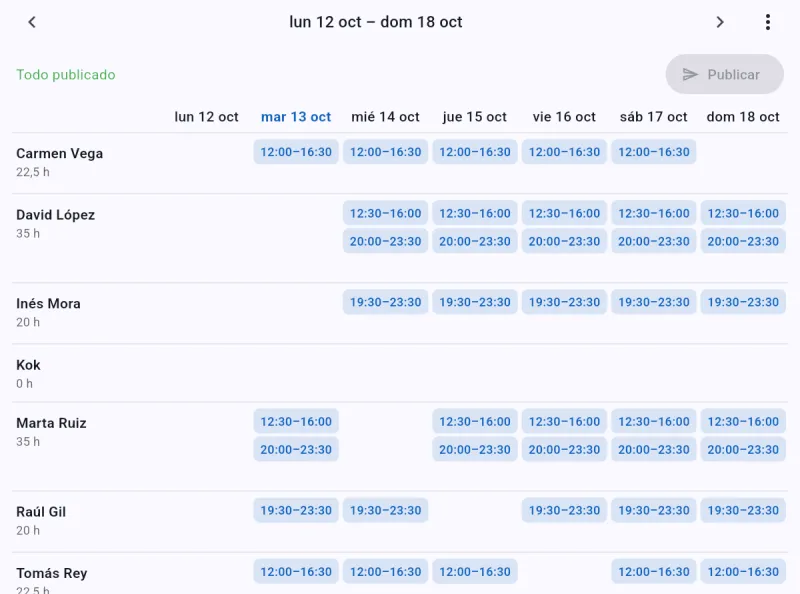Viewport: 800px width, 594px height.
Task: Open Marta Ruiz's Tuesday 20:00–23:30 shift
Action: [296, 450]
